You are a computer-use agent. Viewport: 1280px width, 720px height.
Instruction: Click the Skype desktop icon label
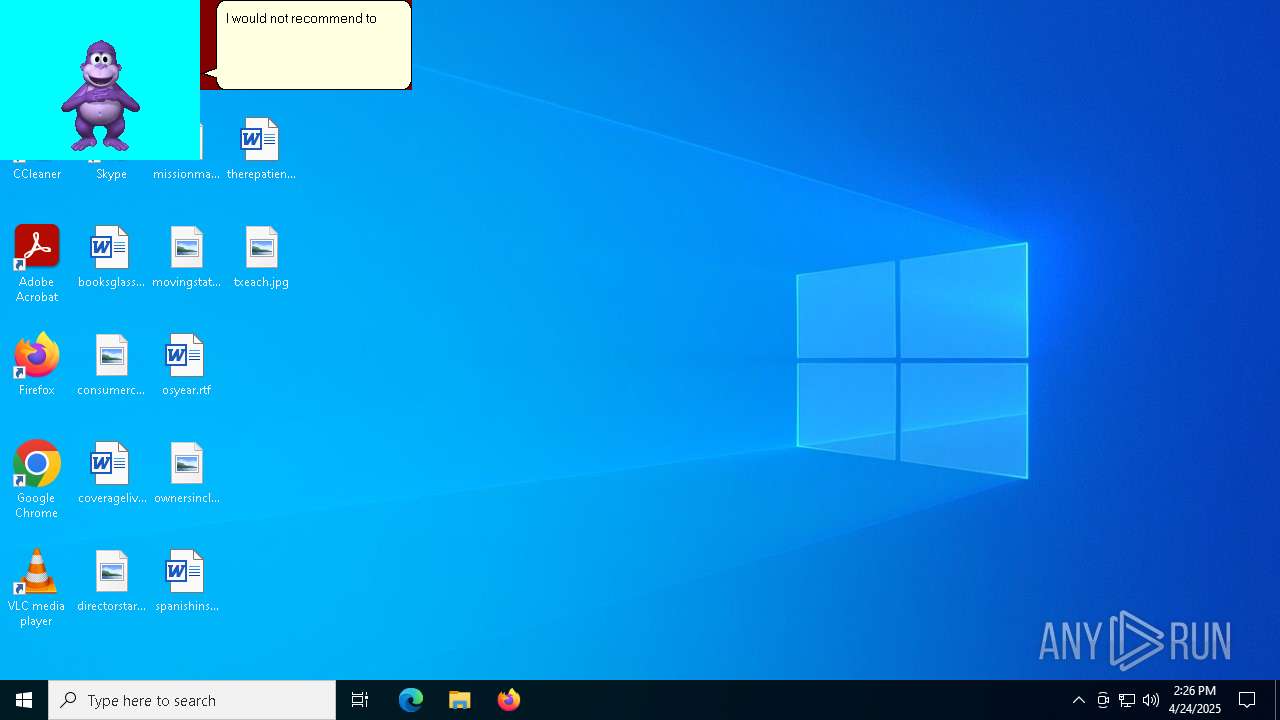coord(111,174)
